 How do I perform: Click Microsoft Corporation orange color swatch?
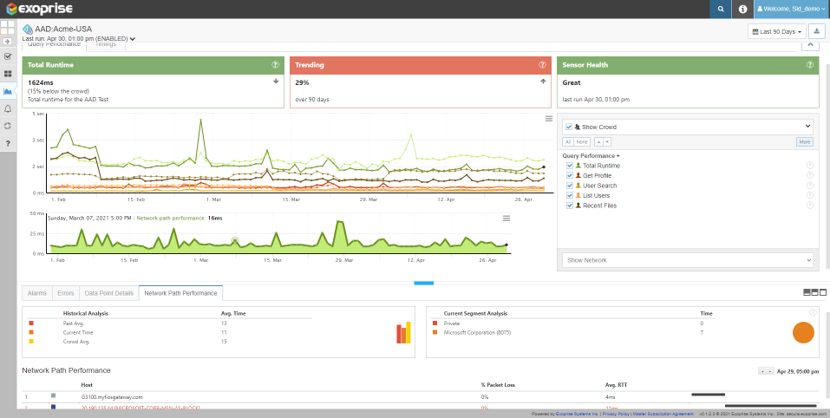[435, 332]
